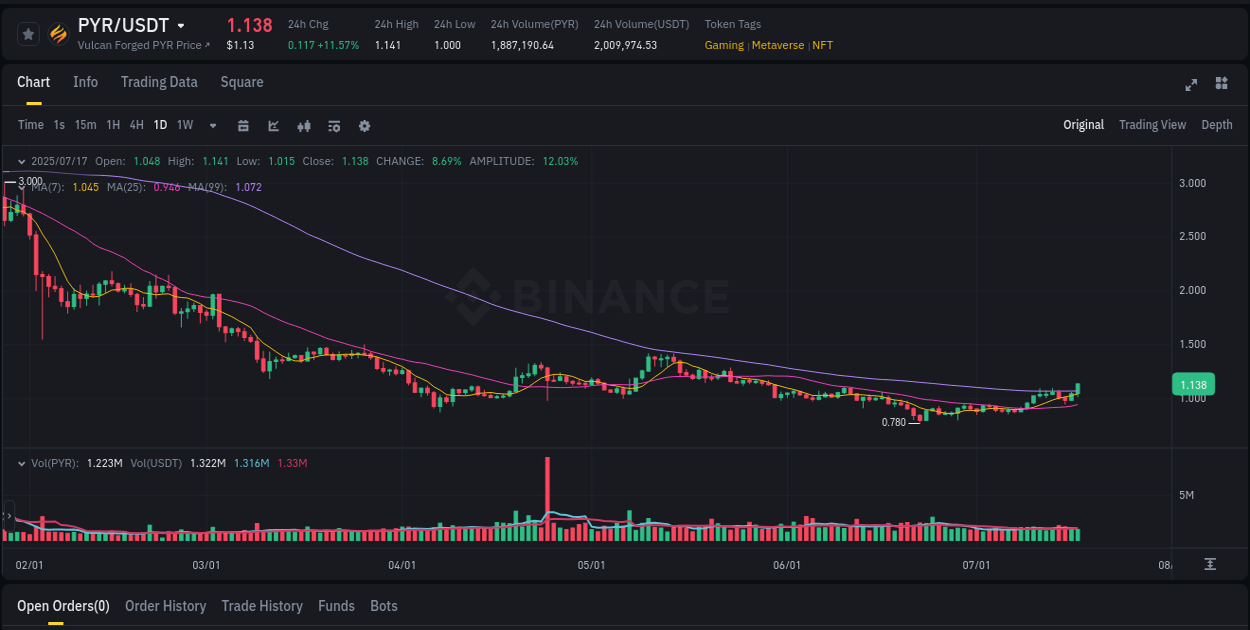Screen dimensions: 1250x630
Task: Open chart settings gear icon
Action: [364, 125]
